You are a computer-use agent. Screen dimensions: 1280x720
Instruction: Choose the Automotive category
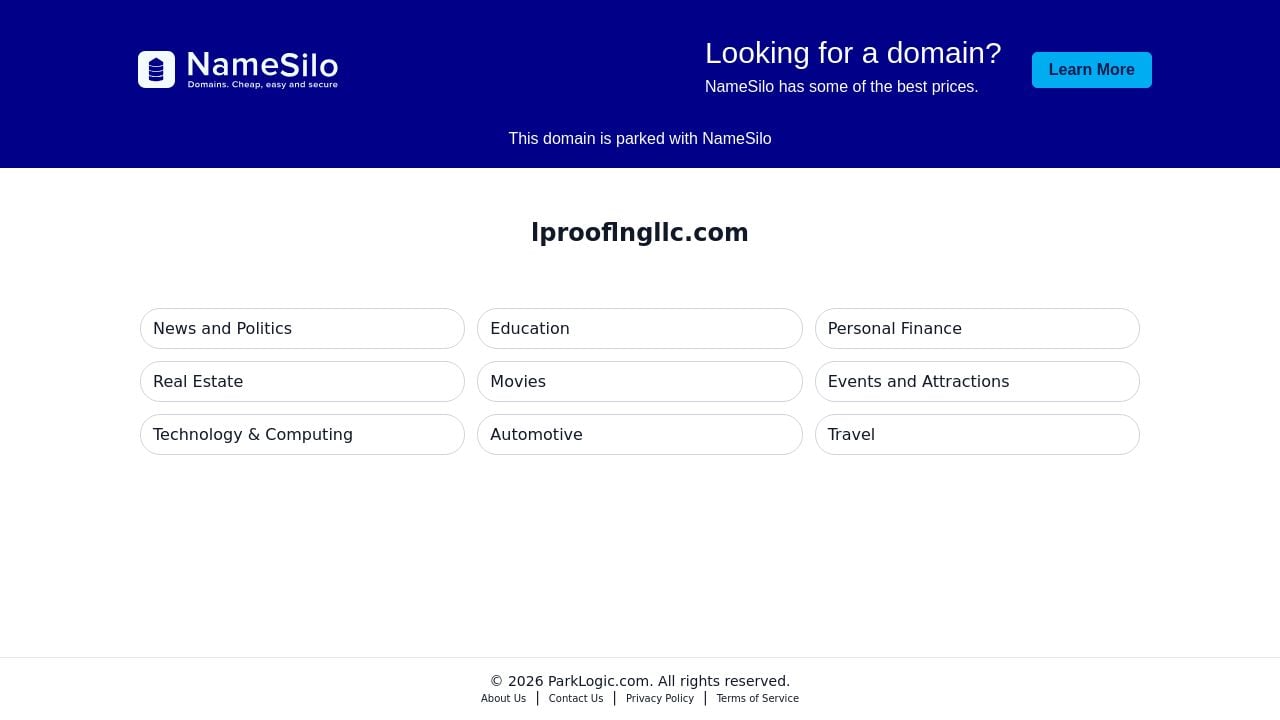(x=640, y=434)
